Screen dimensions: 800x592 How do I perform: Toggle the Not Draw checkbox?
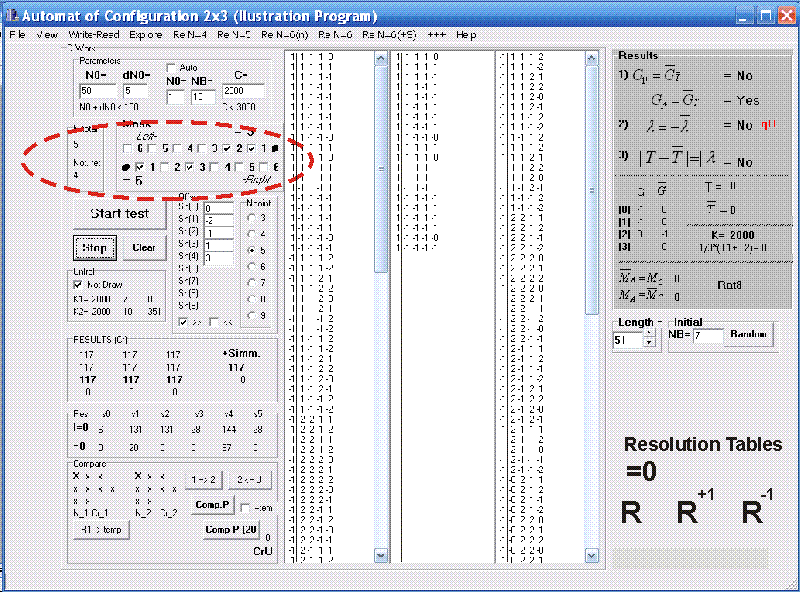tap(78, 285)
